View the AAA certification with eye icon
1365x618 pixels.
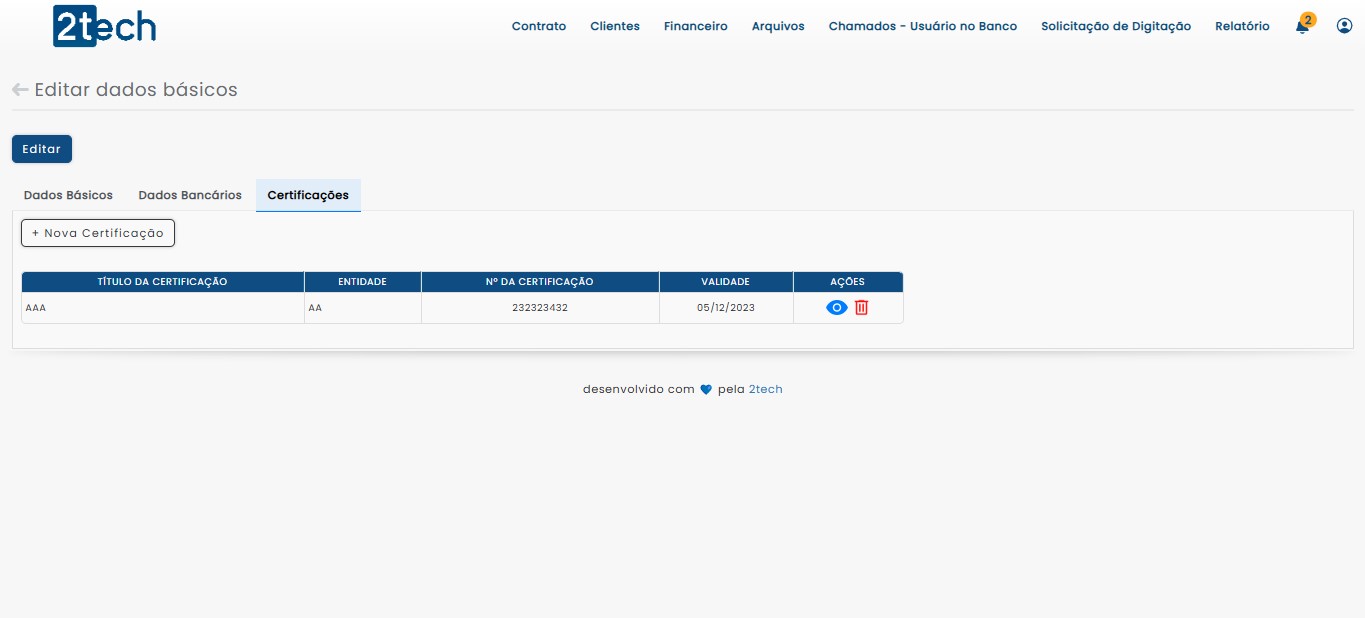coord(836,308)
